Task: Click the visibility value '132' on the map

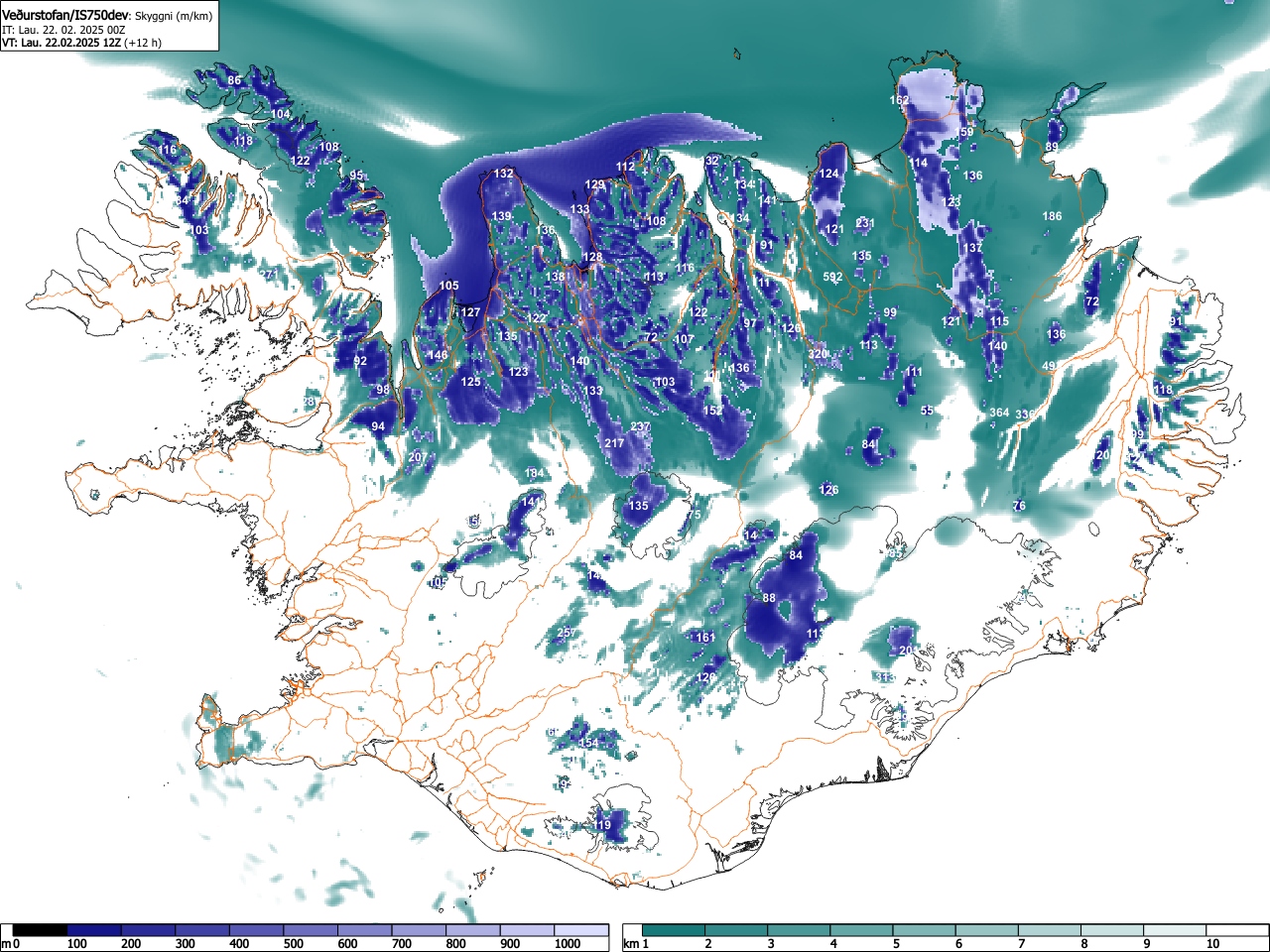Action: click(504, 174)
